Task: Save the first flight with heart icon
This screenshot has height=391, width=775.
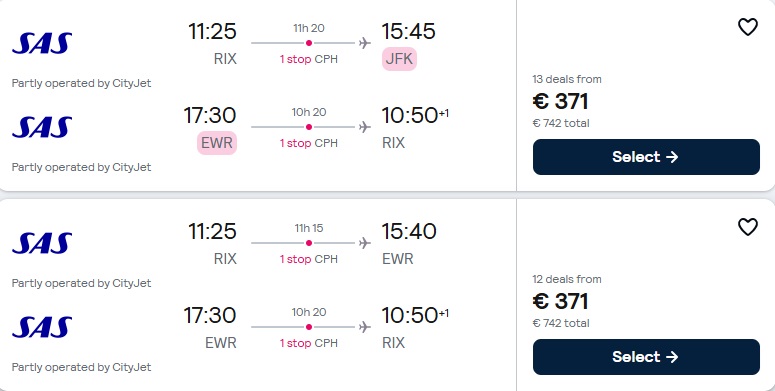Action: 747,27
